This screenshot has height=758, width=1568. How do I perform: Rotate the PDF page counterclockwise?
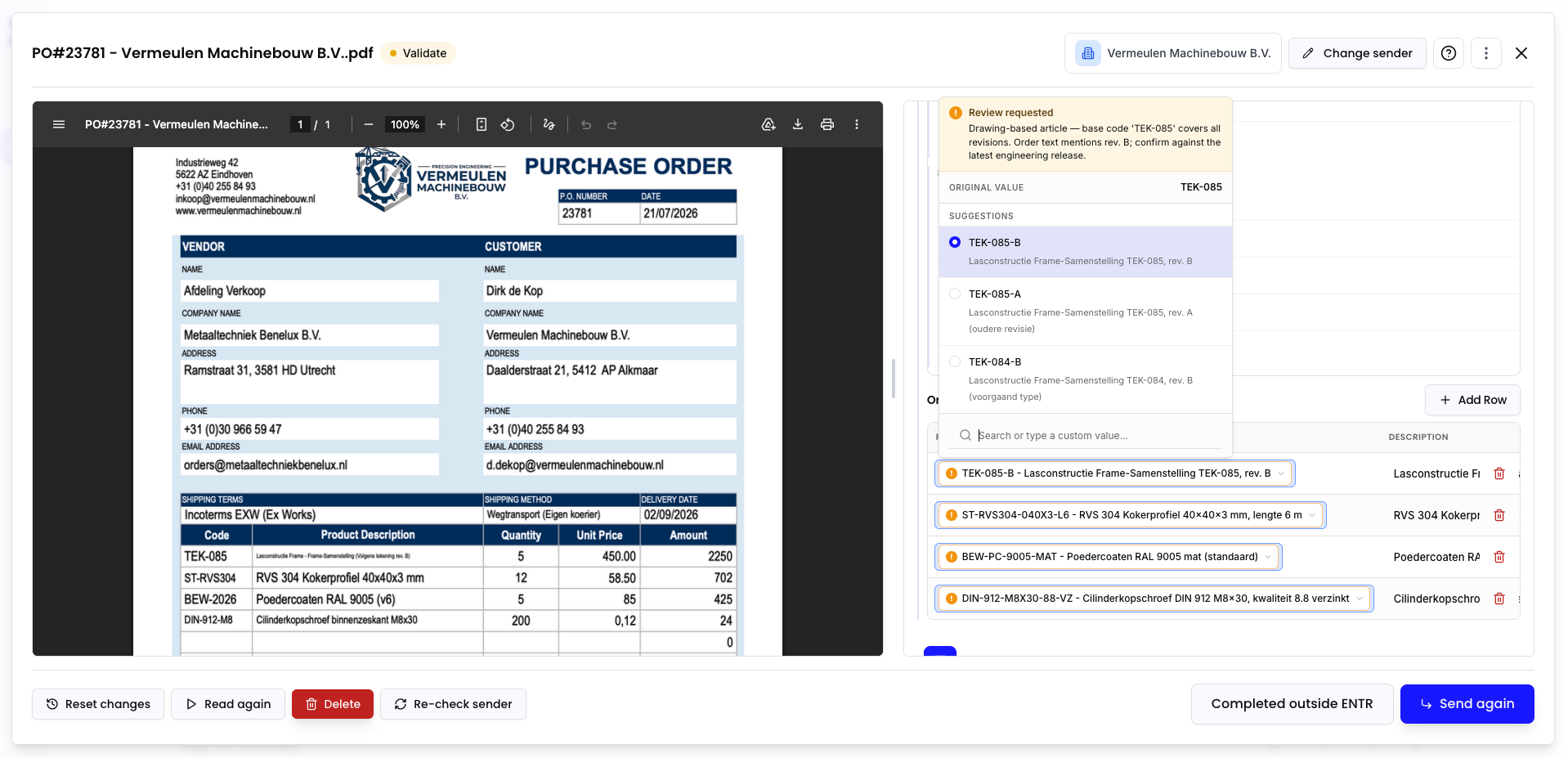tap(508, 124)
